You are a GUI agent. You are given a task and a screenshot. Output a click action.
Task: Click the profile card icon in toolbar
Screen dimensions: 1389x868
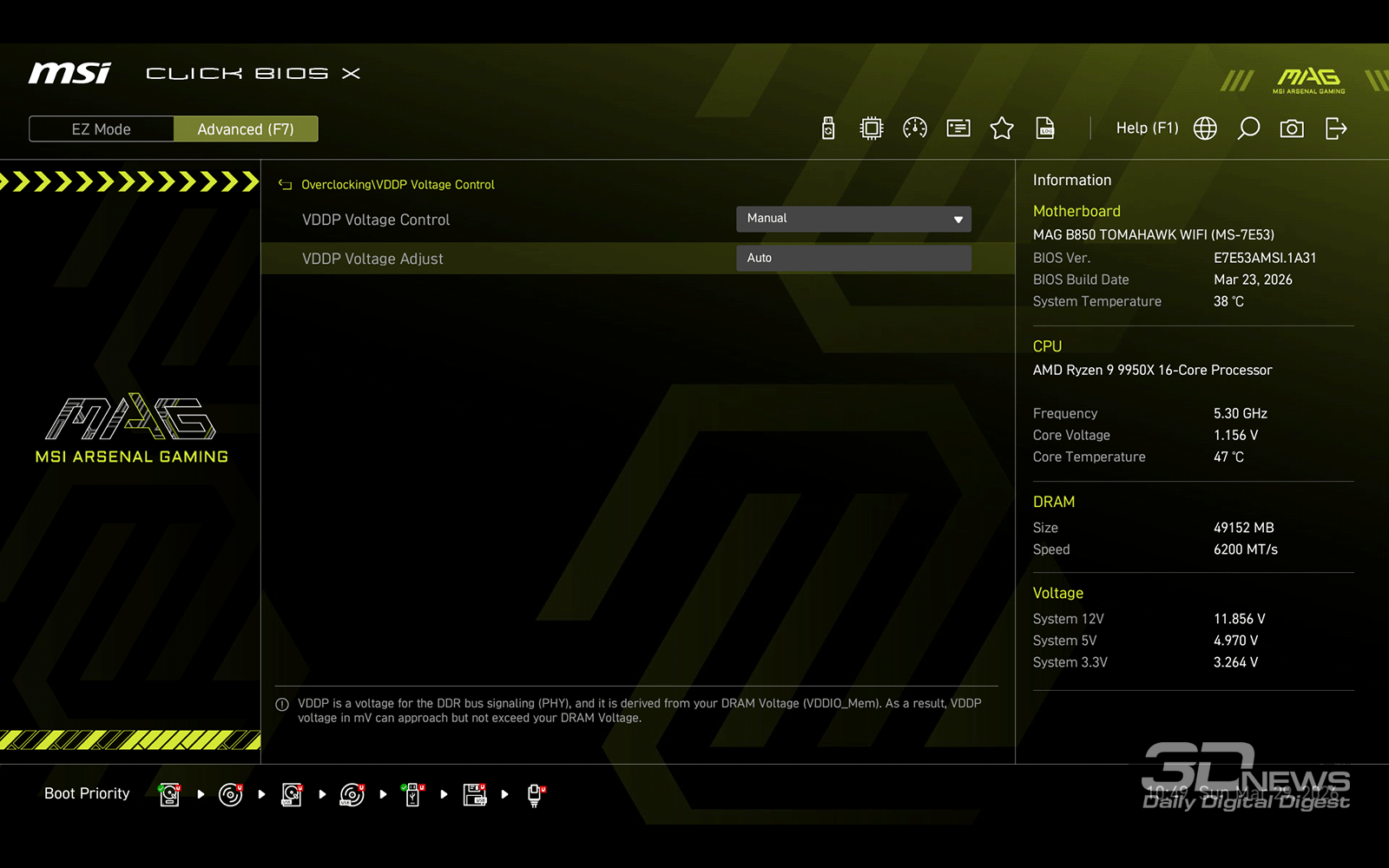pos(958,128)
